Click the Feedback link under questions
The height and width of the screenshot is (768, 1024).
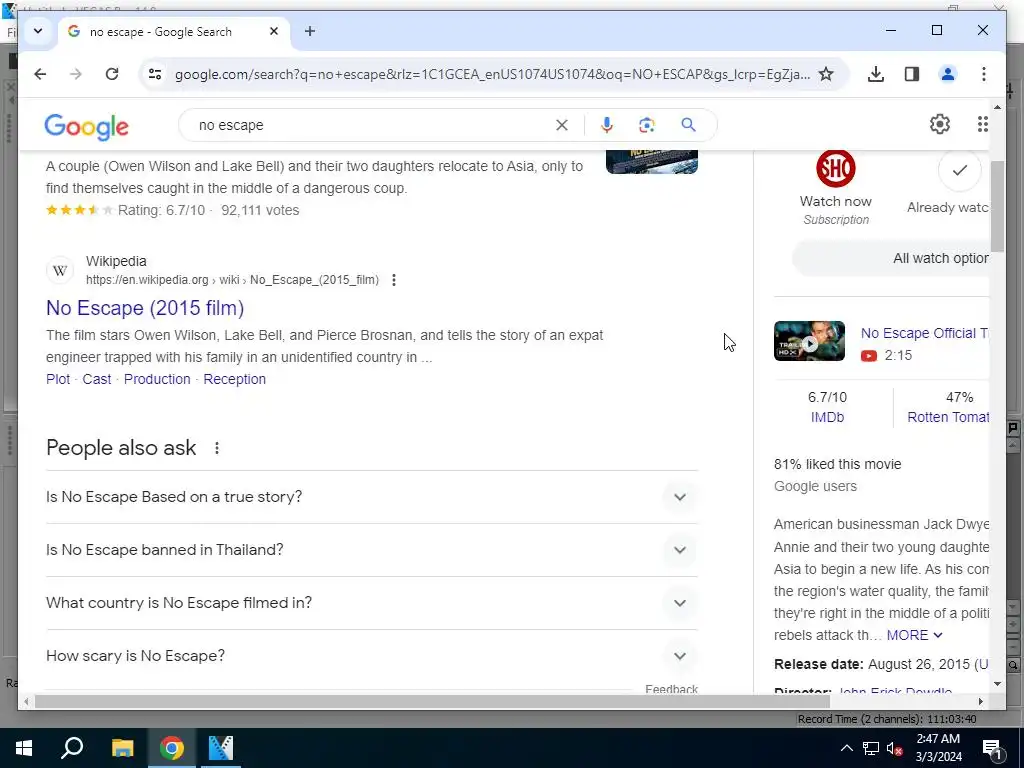coord(671,689)
